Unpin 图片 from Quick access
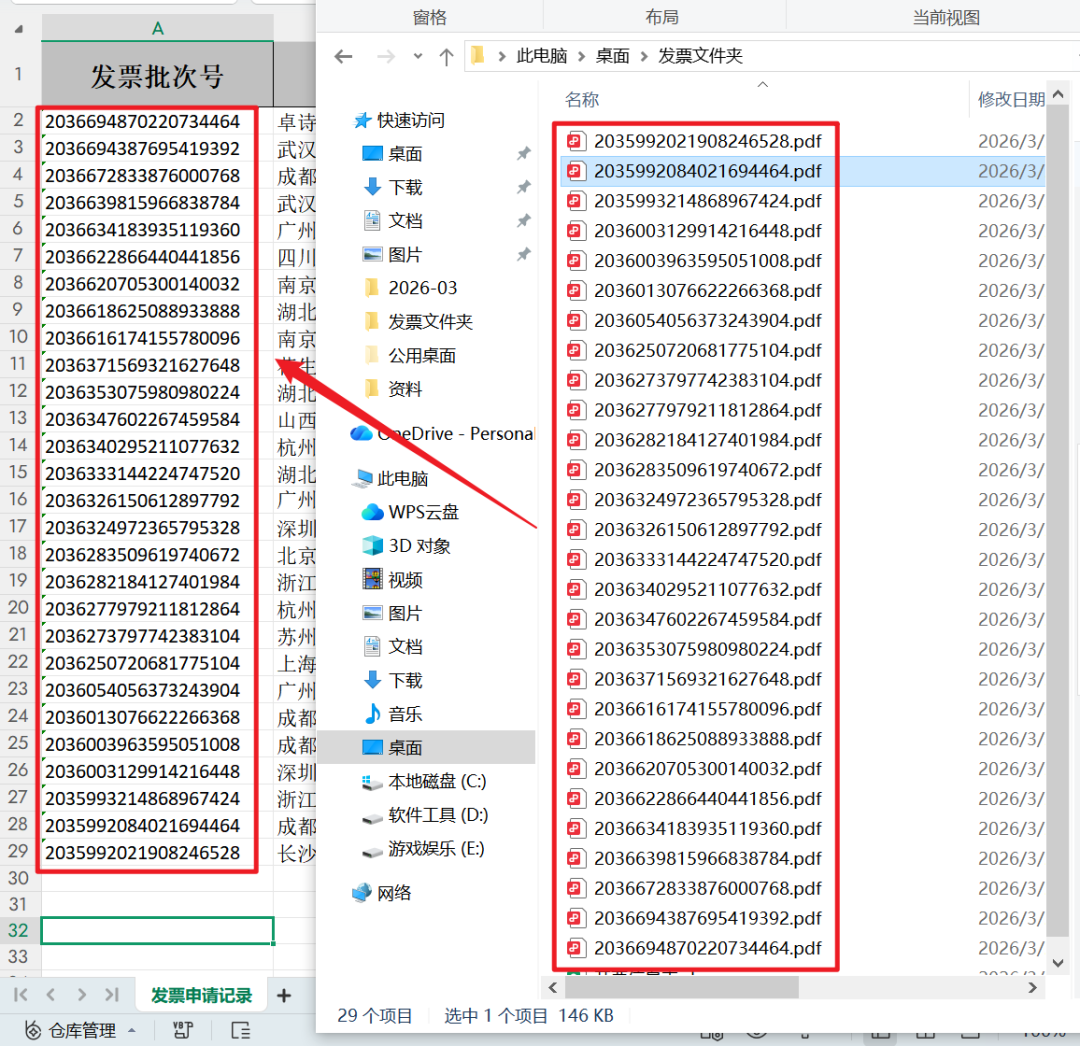Screen dimensions: 1080x1046 click(x=524, y=253)
